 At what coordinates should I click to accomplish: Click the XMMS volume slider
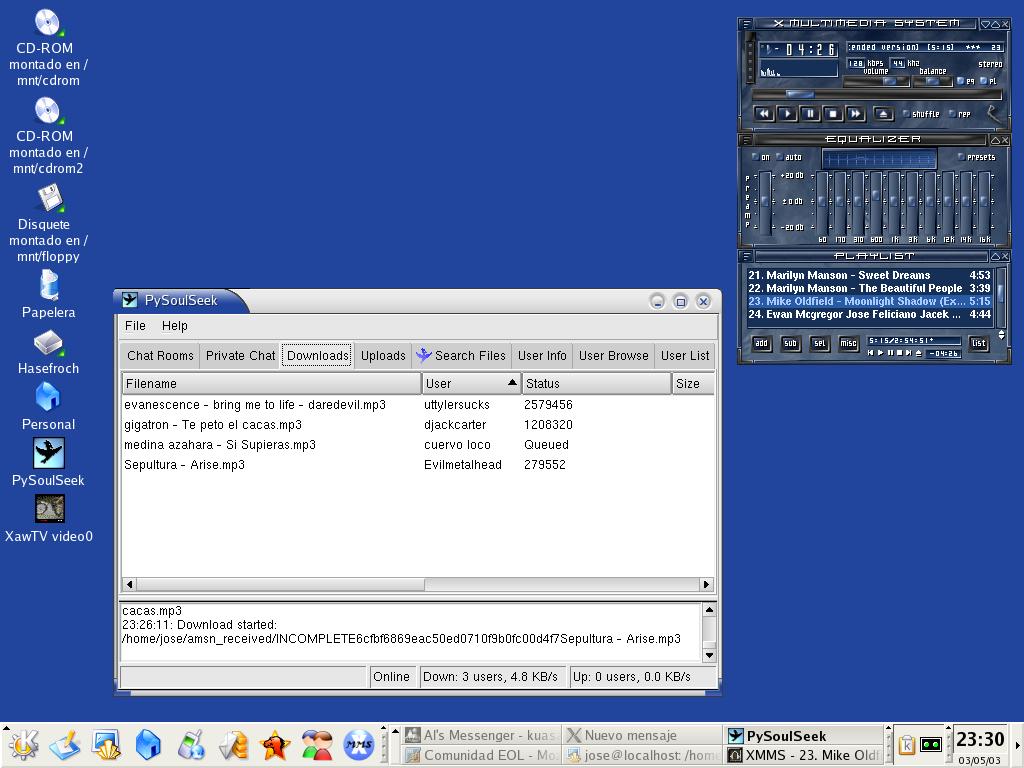point(876,81)
